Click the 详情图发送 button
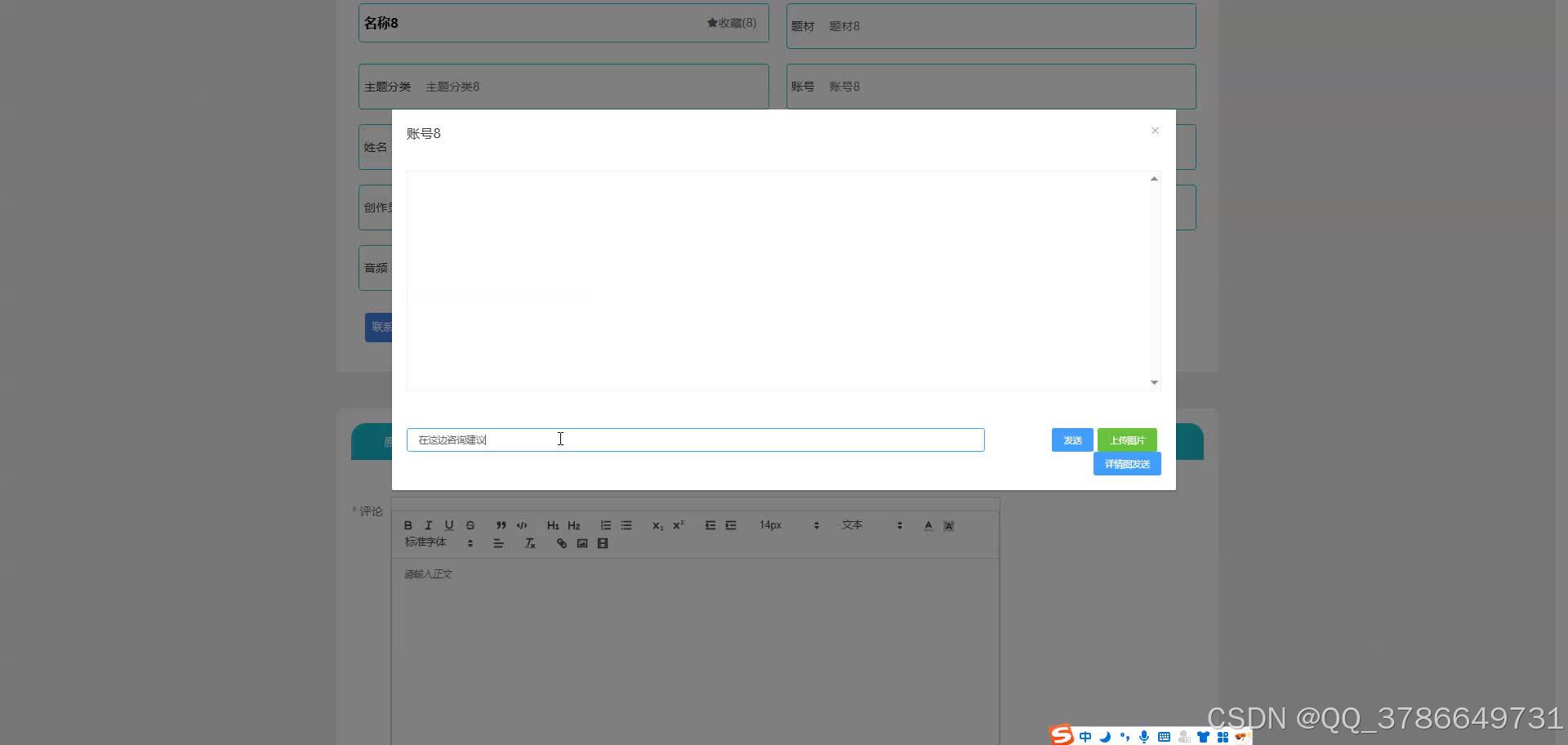This screenshot has width=1568, height=745. pyautogui.click(x=1127, y=463)
